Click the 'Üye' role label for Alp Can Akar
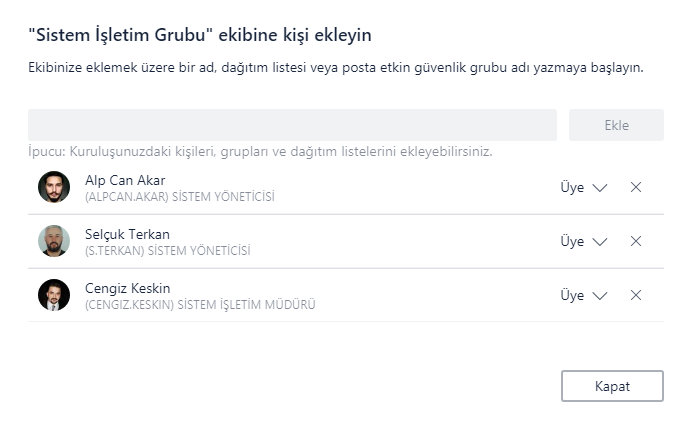This screenshot has width=693, height=427. (572, 187)
